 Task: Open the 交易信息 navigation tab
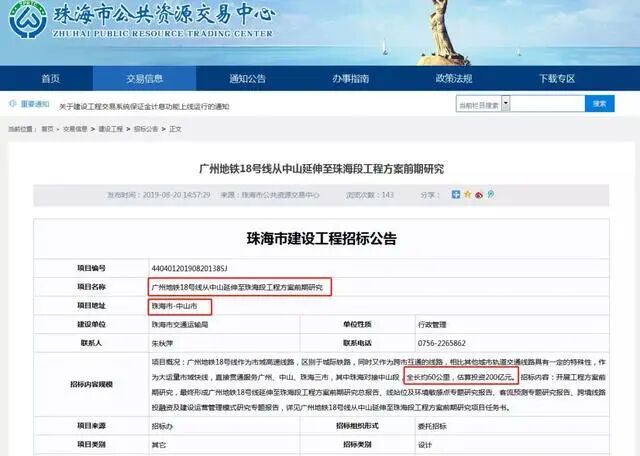144,78
